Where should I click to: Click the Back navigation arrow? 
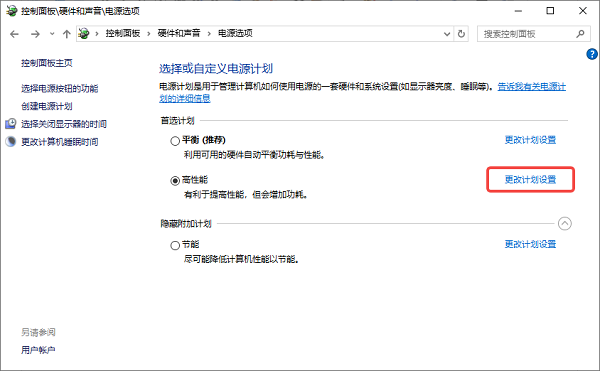click(x=14, y=34)
